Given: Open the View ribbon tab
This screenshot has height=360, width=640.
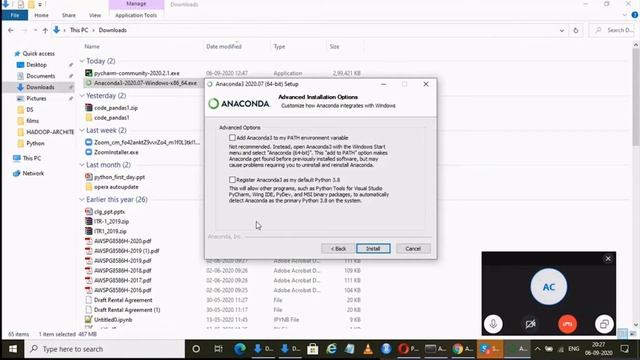Looking at the screenshot, I should point(95,15).
